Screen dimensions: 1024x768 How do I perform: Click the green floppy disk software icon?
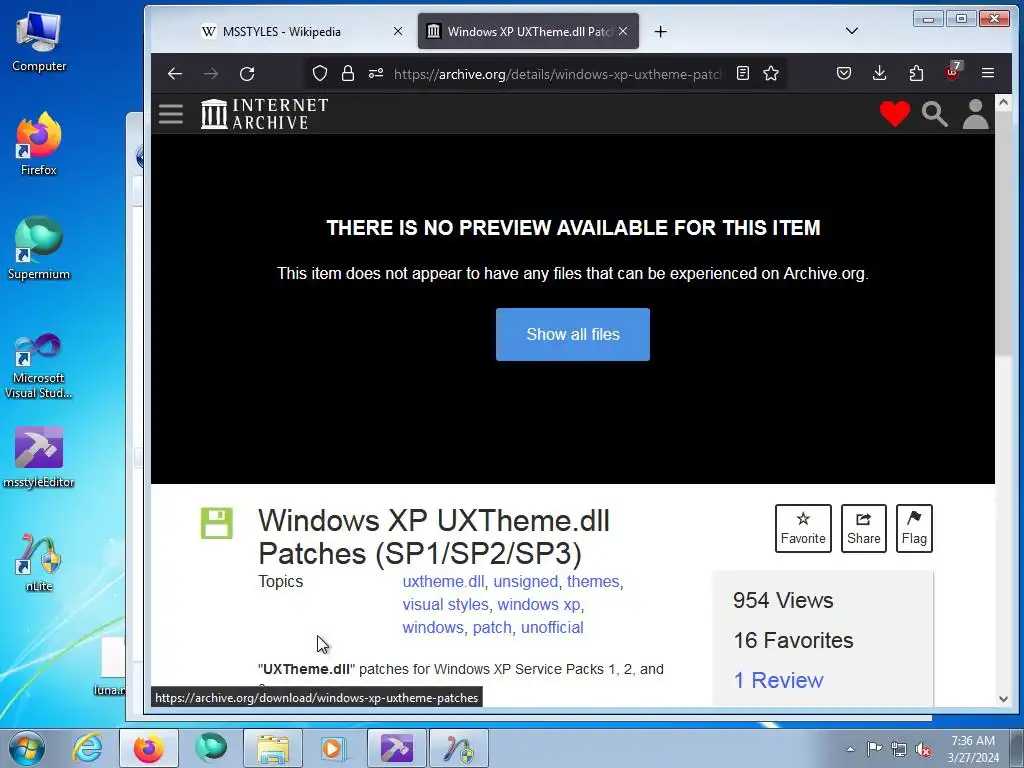[x=216, y=522]
